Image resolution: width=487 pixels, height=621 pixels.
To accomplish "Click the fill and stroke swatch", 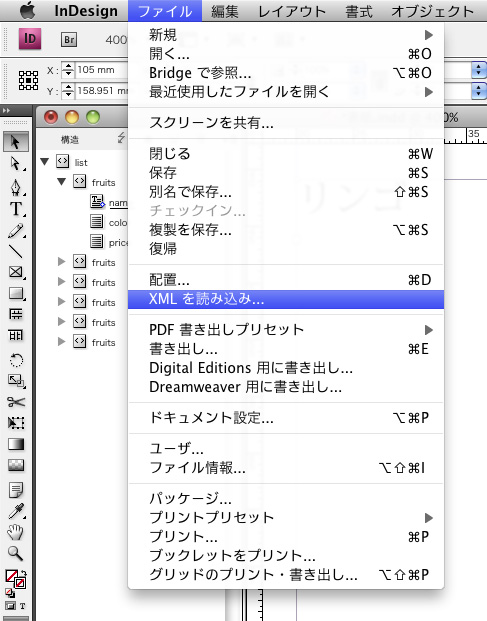I will 13,577.
